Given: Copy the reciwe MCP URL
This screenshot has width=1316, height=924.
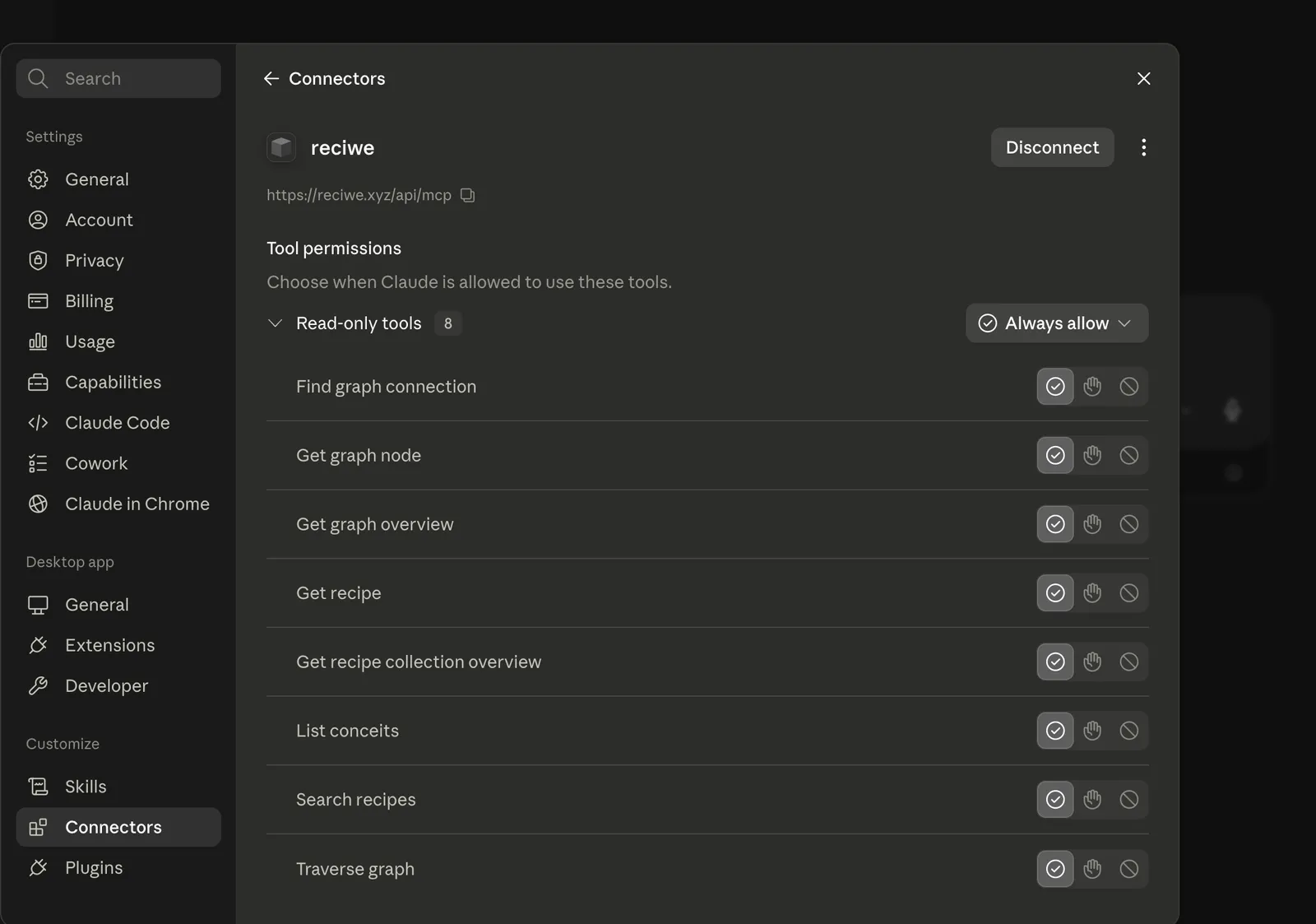Looking at the screenshot, I should pyautogui.click(x=467, y=195).
